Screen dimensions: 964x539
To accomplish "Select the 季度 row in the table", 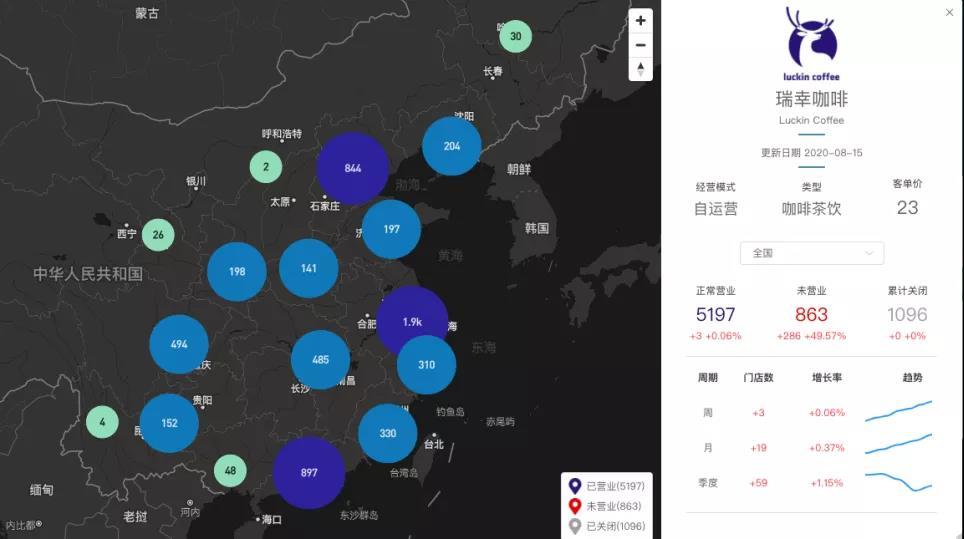I will 708,483.
